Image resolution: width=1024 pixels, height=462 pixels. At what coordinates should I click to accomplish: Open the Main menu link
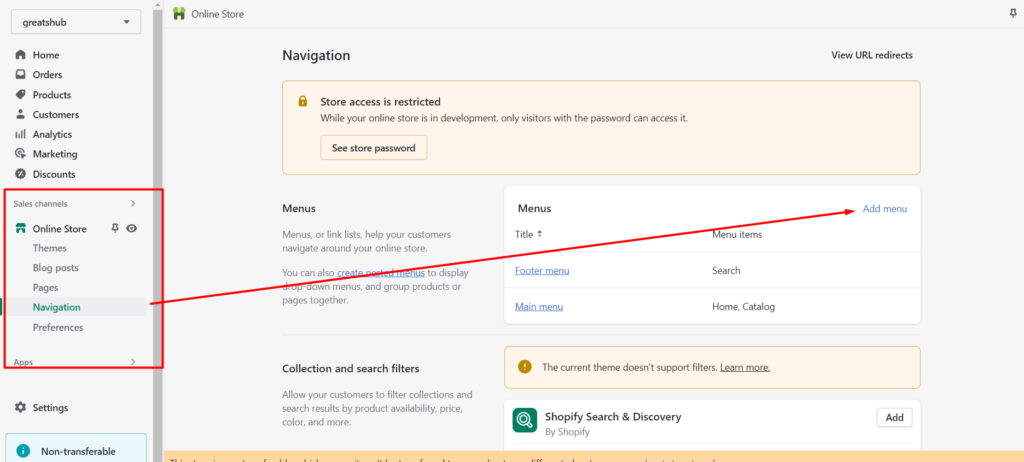coord(539,306)
